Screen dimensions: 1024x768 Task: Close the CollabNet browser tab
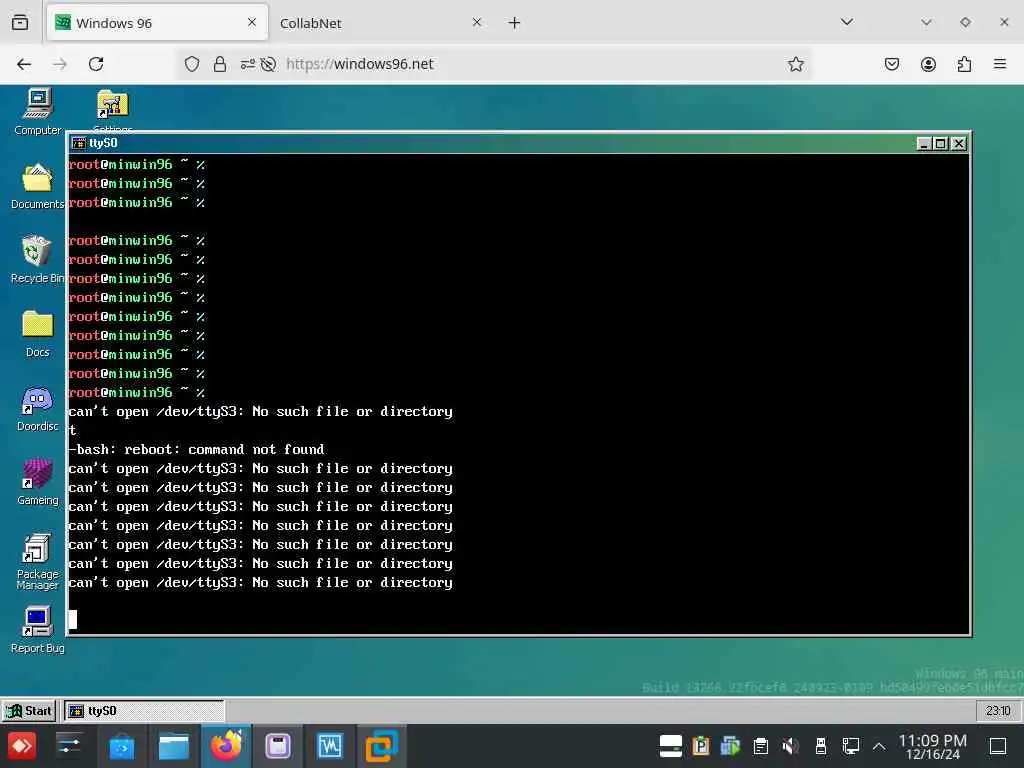477,22
